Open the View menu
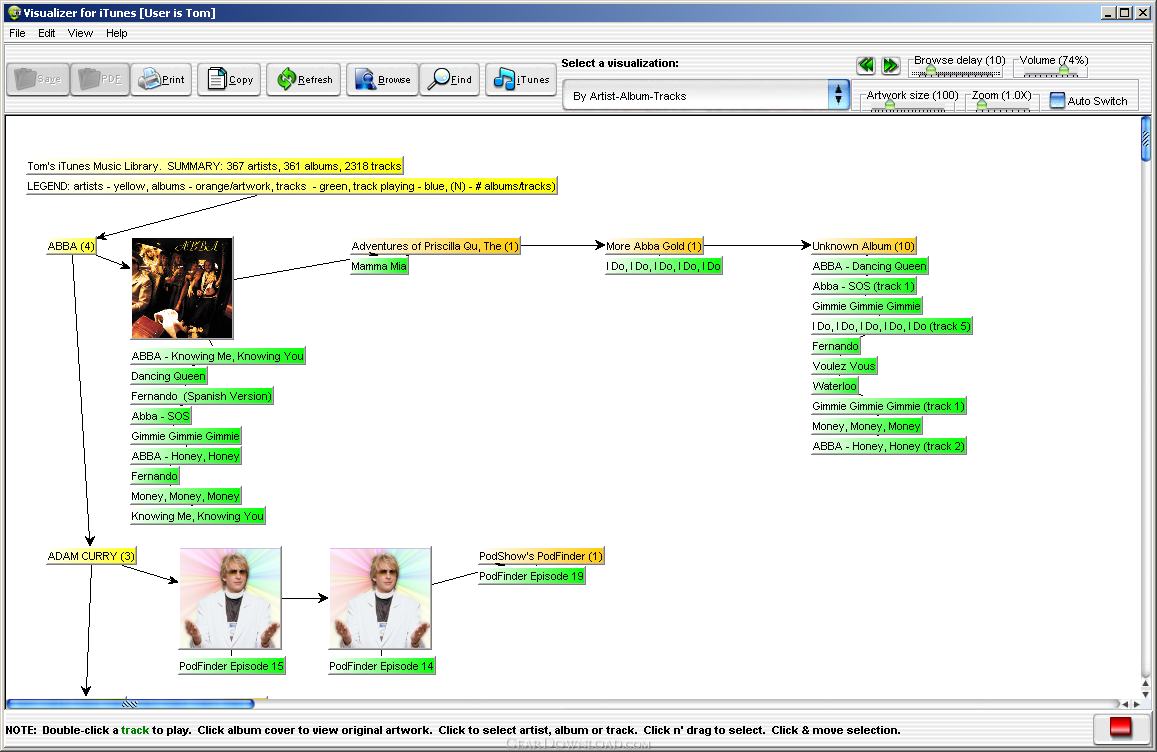The image size is (1157, 752). (80, 33)
